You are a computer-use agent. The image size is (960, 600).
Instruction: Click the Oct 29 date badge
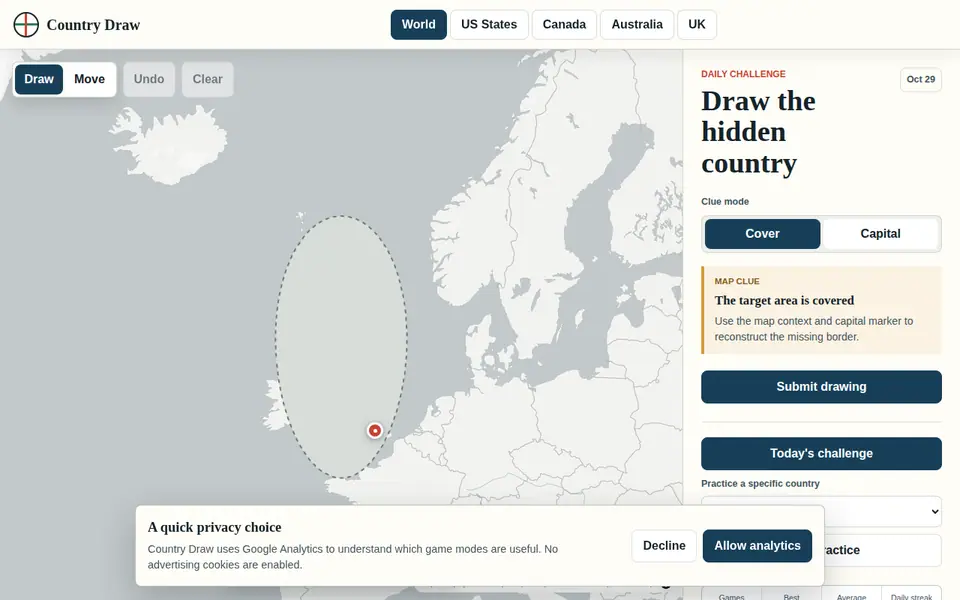(921, 80)
